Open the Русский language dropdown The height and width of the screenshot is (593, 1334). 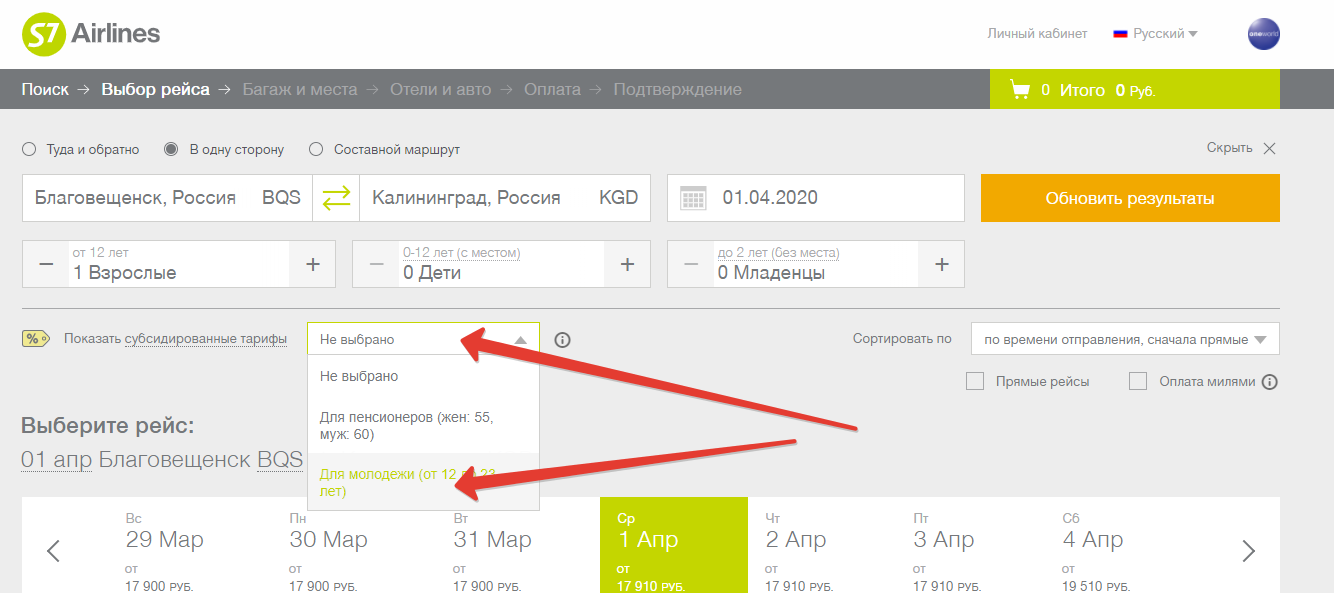point(1156,34)
